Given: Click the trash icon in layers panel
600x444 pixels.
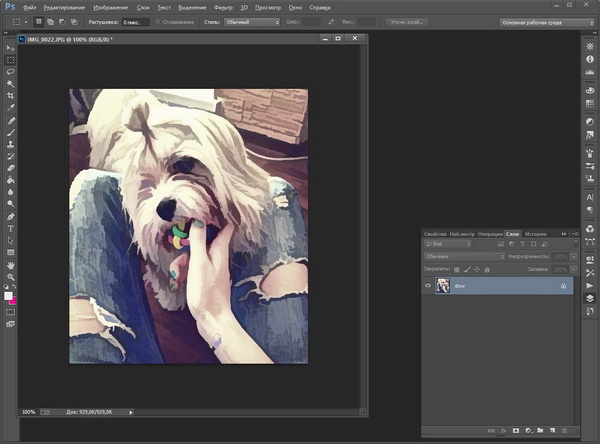Looking at the screenshot, I should click(x=566, y=431).
